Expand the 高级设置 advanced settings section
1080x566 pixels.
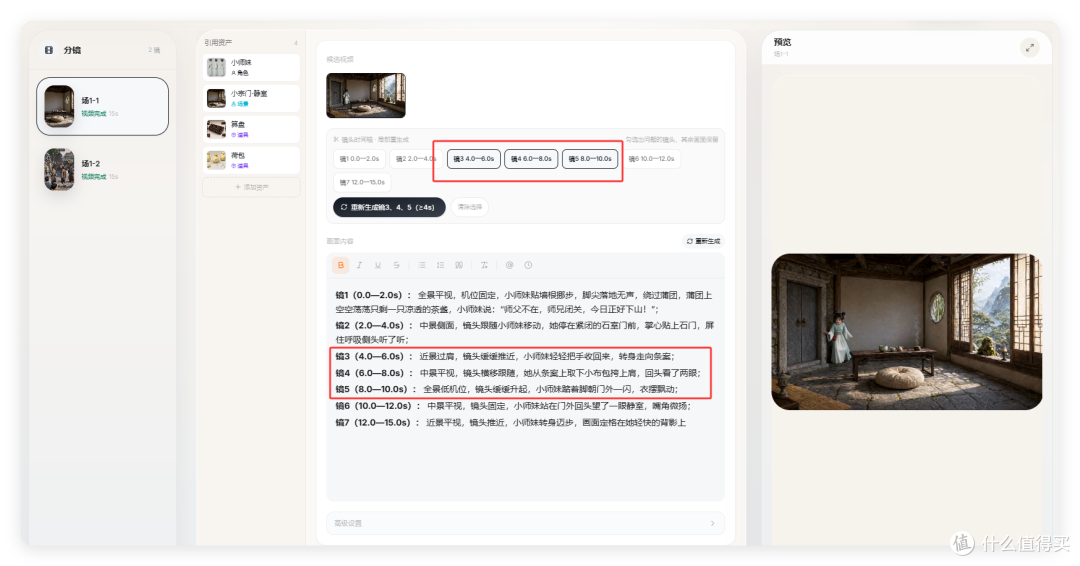tap(525, 523)
